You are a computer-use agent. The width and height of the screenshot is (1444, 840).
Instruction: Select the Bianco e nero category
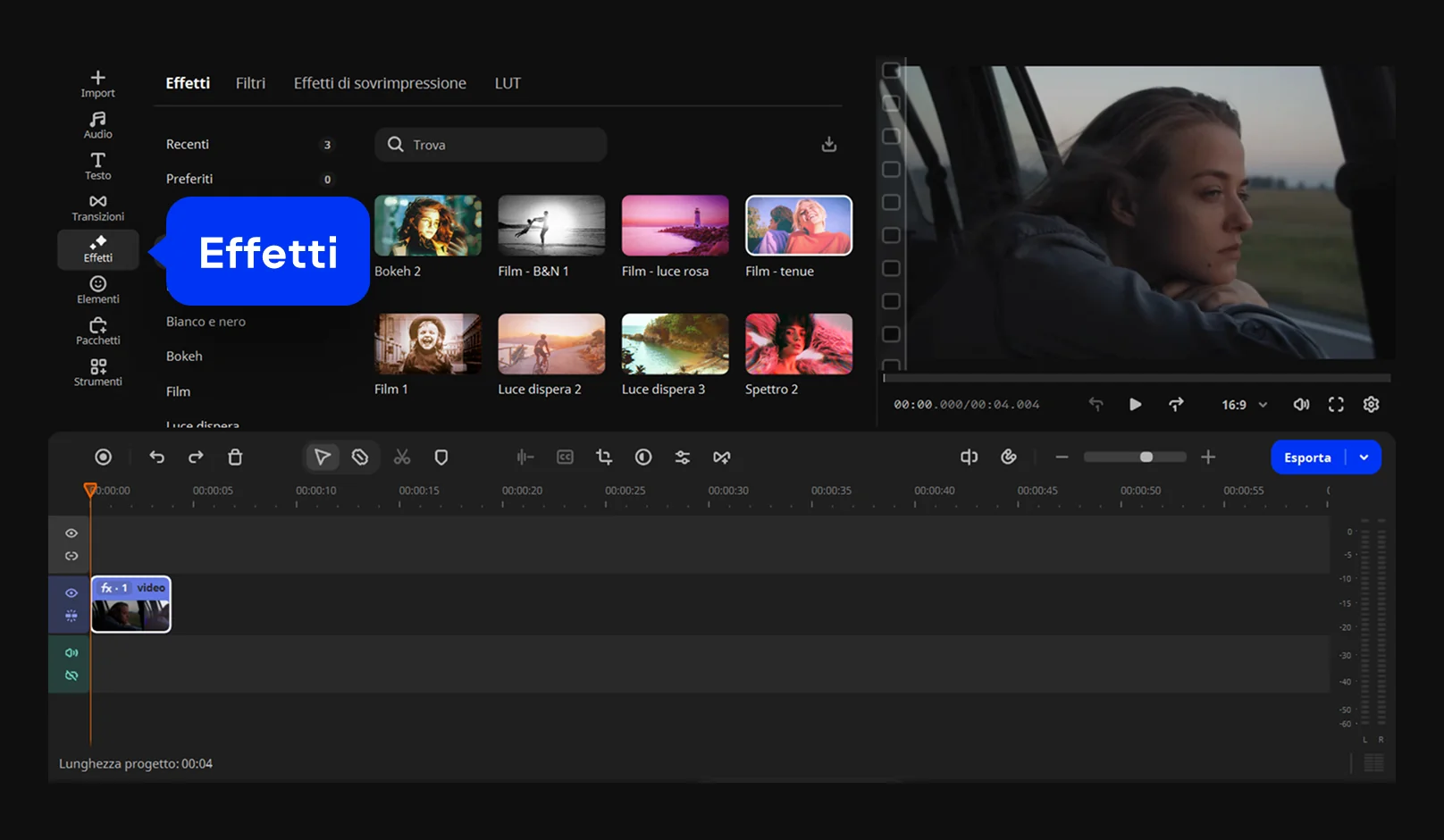pos(206,322)
